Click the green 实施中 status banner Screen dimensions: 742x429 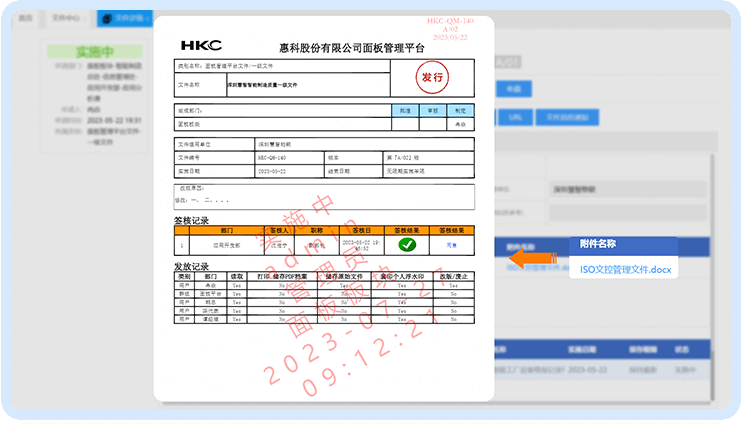click(x=95, y=52)
